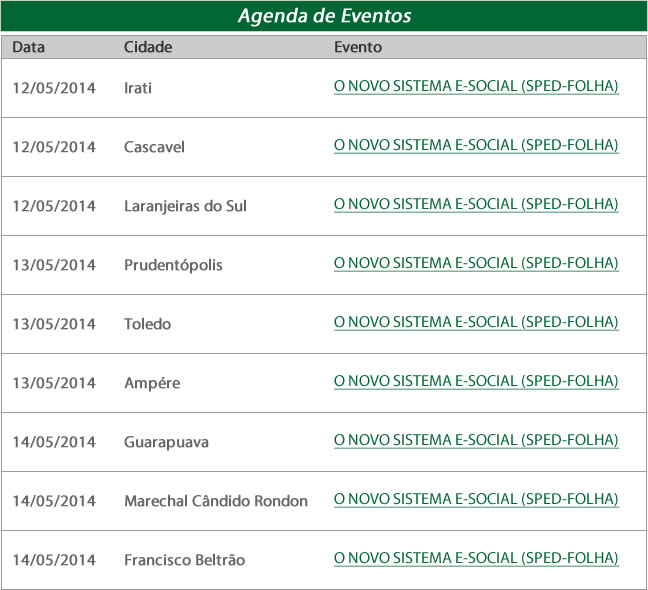648x590 pixels.
Task: Click the Cidade column header
Action: coord(148,47)
